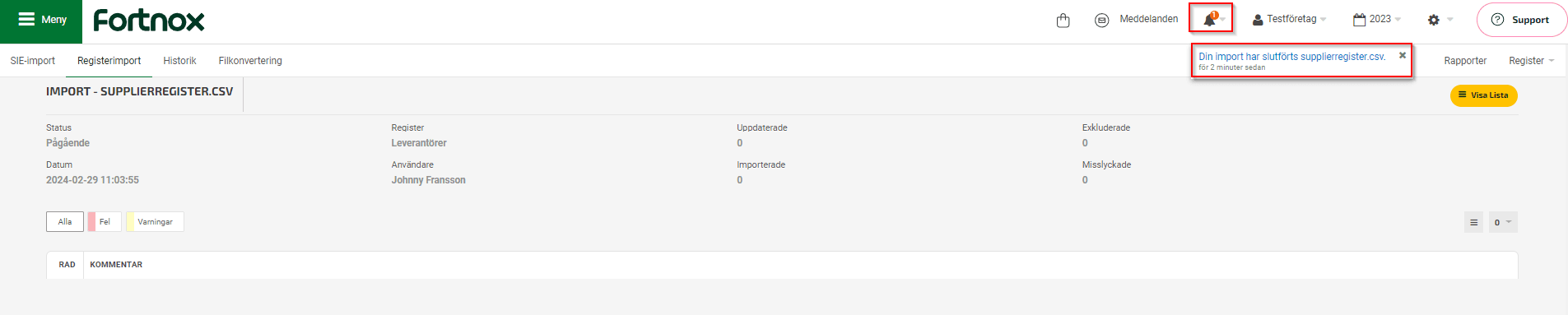The image size is (1568, 315).
Task: Switch to the Historik tab
Action: [x=179, y=61]
